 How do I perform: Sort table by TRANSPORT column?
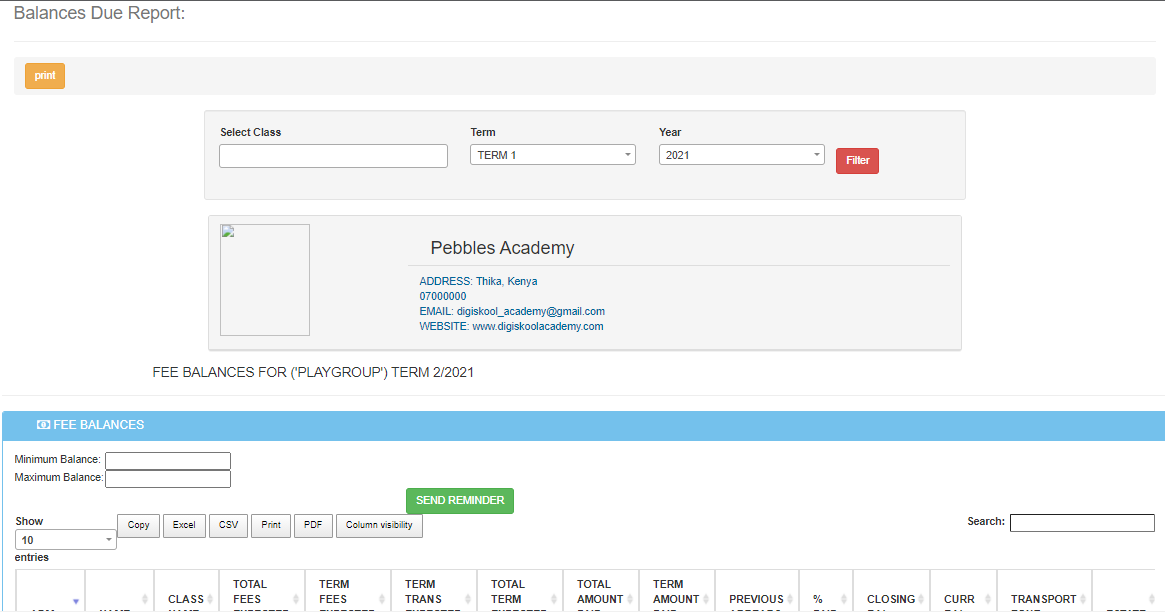click(x=1043, y=599)
